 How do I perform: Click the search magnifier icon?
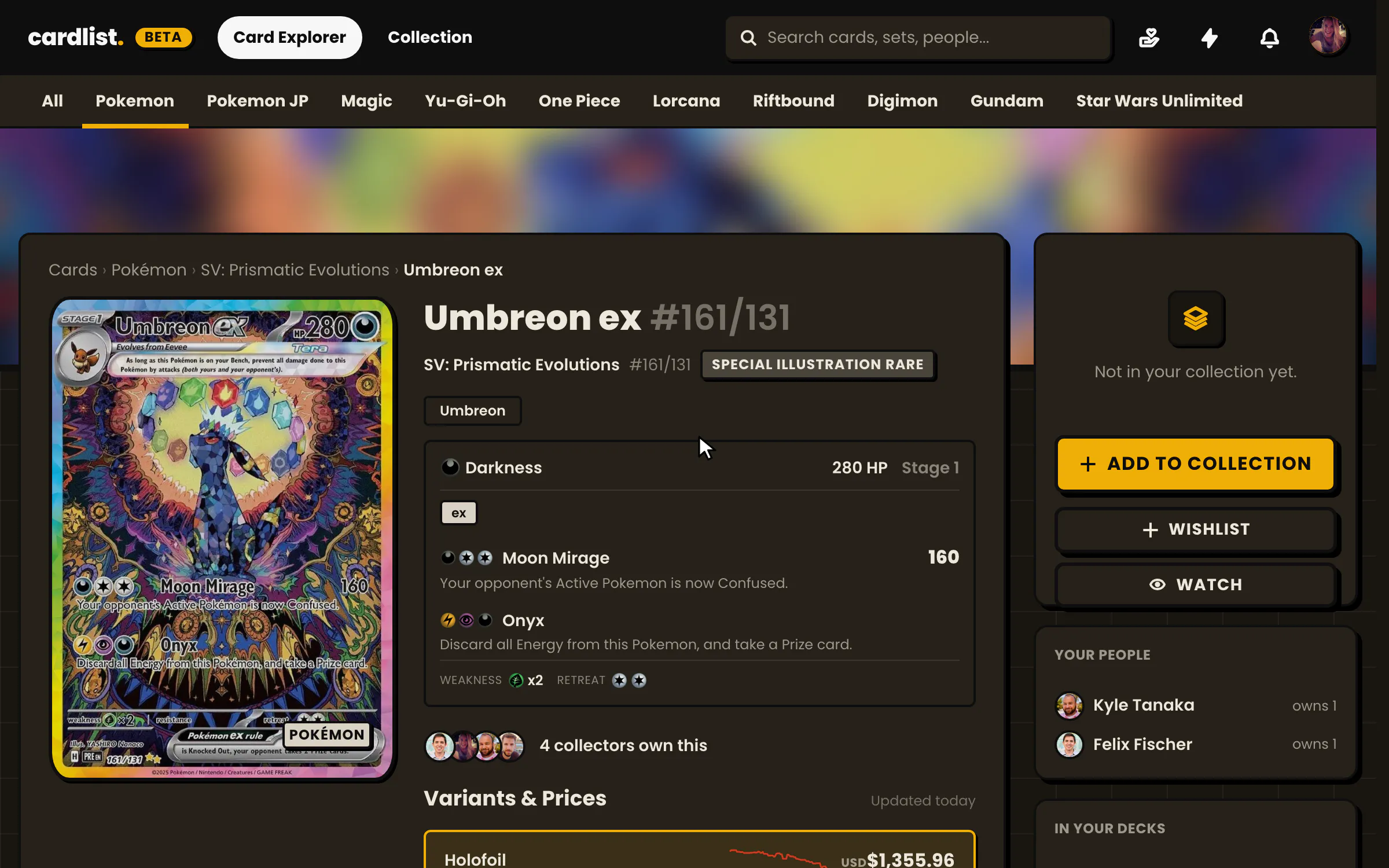click(x=748, y=38)
